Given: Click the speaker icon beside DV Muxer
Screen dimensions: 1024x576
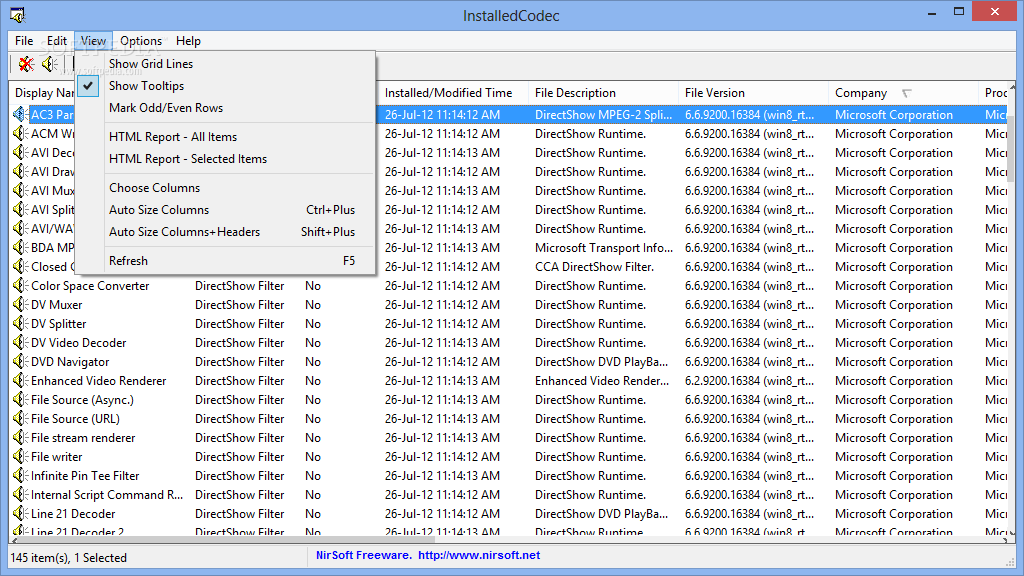Looking at the screenshot, I should coord(20,305).
